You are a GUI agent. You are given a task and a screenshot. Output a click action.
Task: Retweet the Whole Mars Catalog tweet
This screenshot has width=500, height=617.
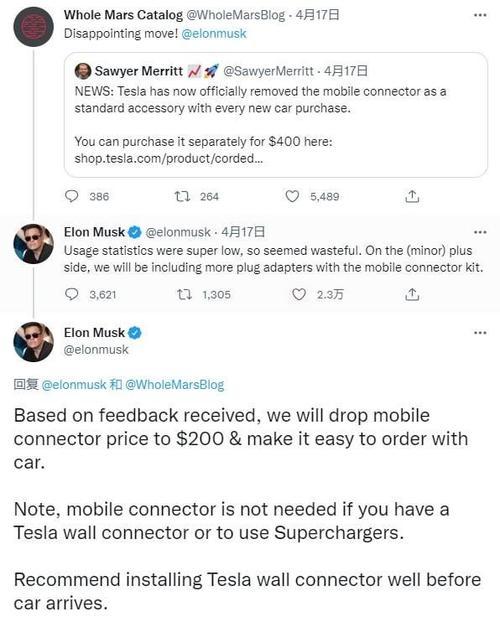[183, 196]
